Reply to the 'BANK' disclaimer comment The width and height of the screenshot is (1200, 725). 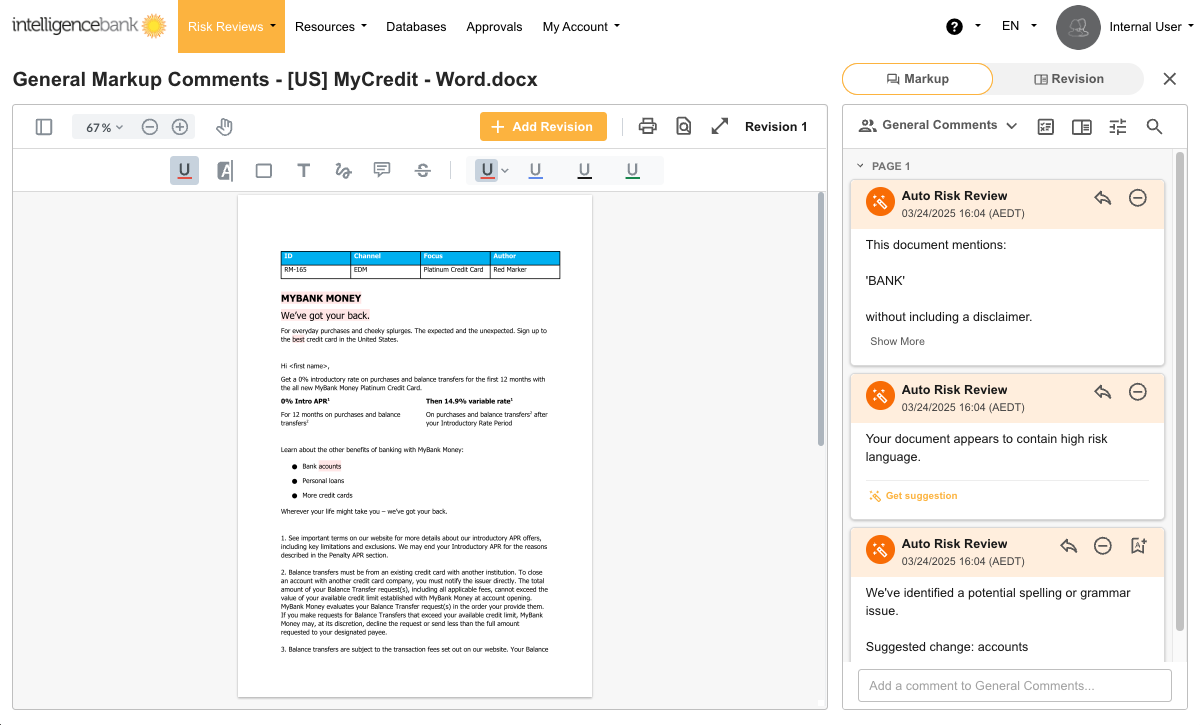[x=1103, y=198]
